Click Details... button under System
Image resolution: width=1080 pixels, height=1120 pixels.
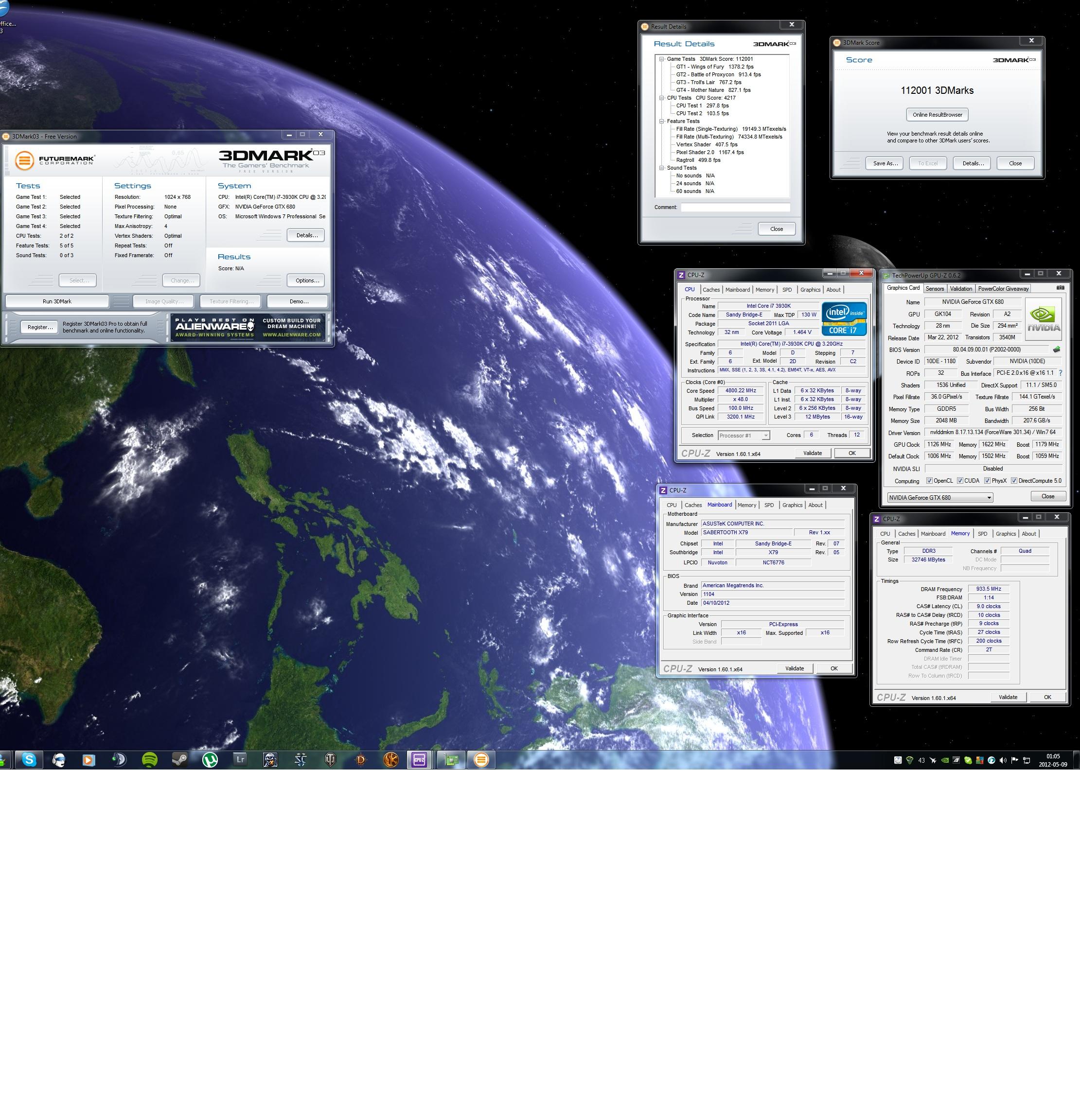pos(306,235)
